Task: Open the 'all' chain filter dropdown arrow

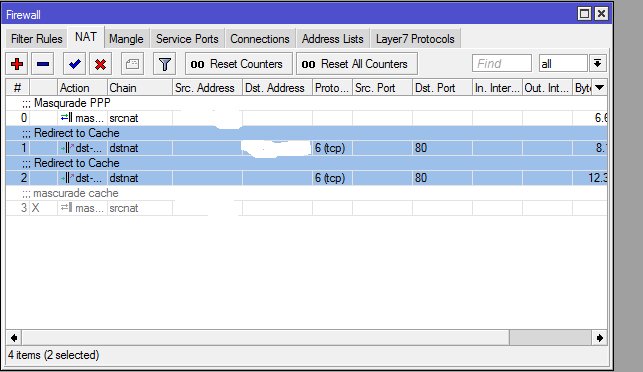Action: 597,64
